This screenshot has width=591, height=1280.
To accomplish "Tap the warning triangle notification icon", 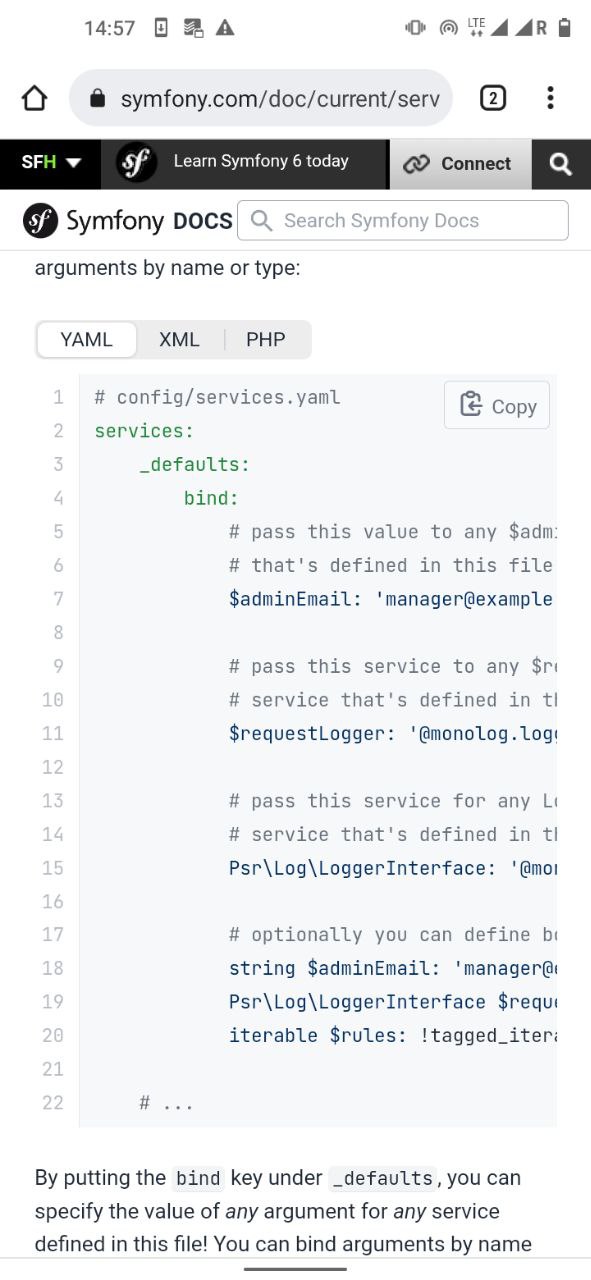I will [224, 28].
